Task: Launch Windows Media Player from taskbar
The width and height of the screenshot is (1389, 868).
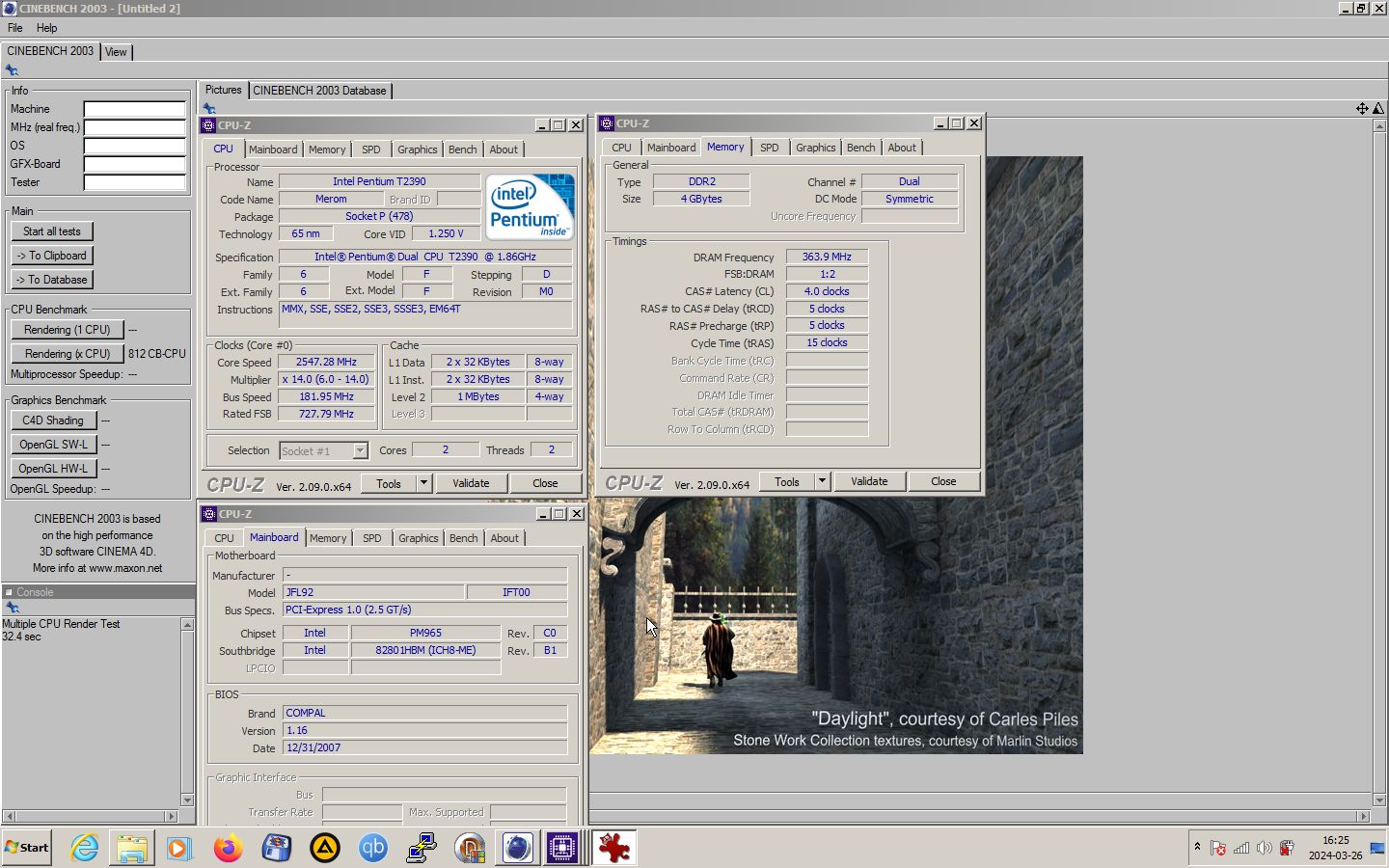Action: 179,848
